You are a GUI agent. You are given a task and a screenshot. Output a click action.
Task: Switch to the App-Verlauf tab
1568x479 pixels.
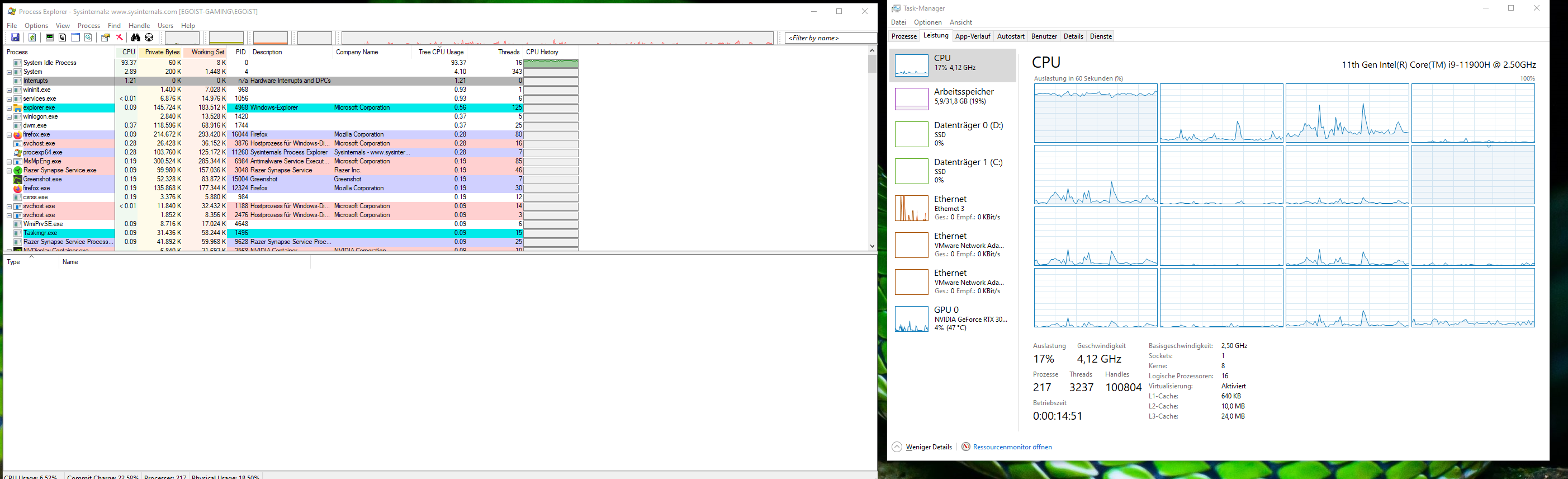pyautogui.click(x=973, y=36)
